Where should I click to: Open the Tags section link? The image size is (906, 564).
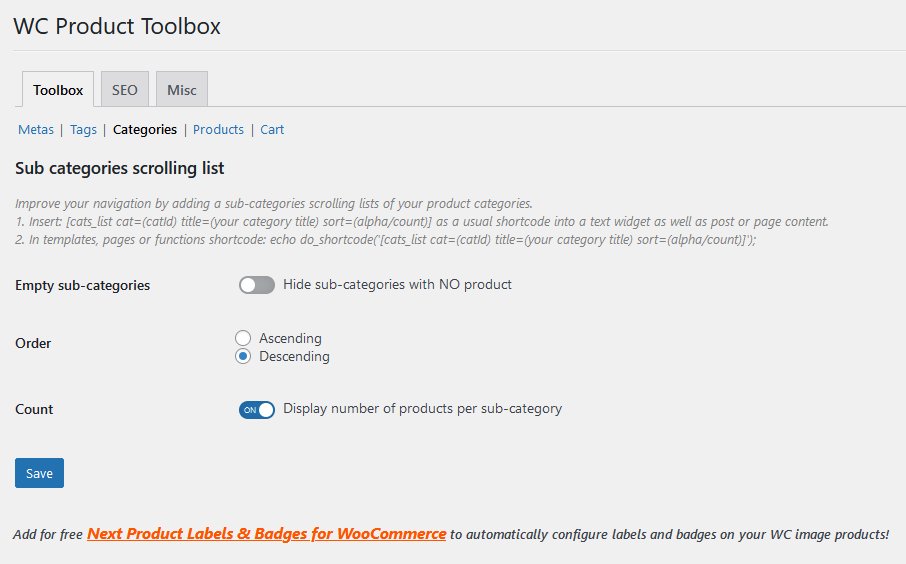coord(83,129)
